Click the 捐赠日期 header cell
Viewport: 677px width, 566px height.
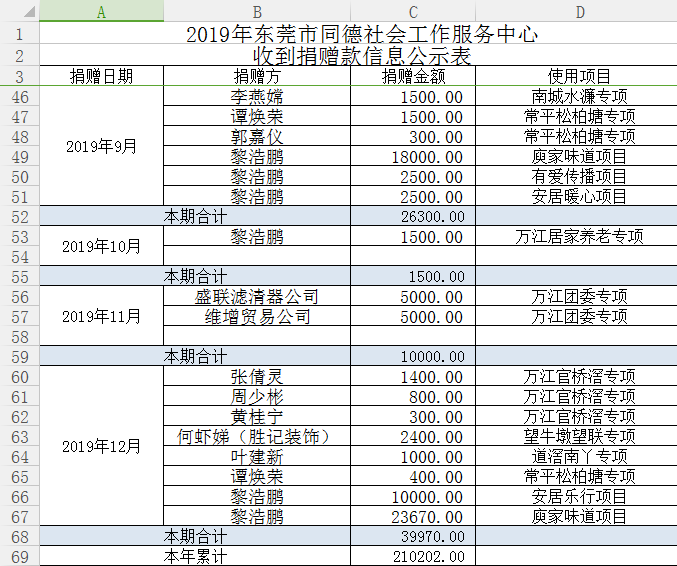pyautogui.click(x=101, y=76)
